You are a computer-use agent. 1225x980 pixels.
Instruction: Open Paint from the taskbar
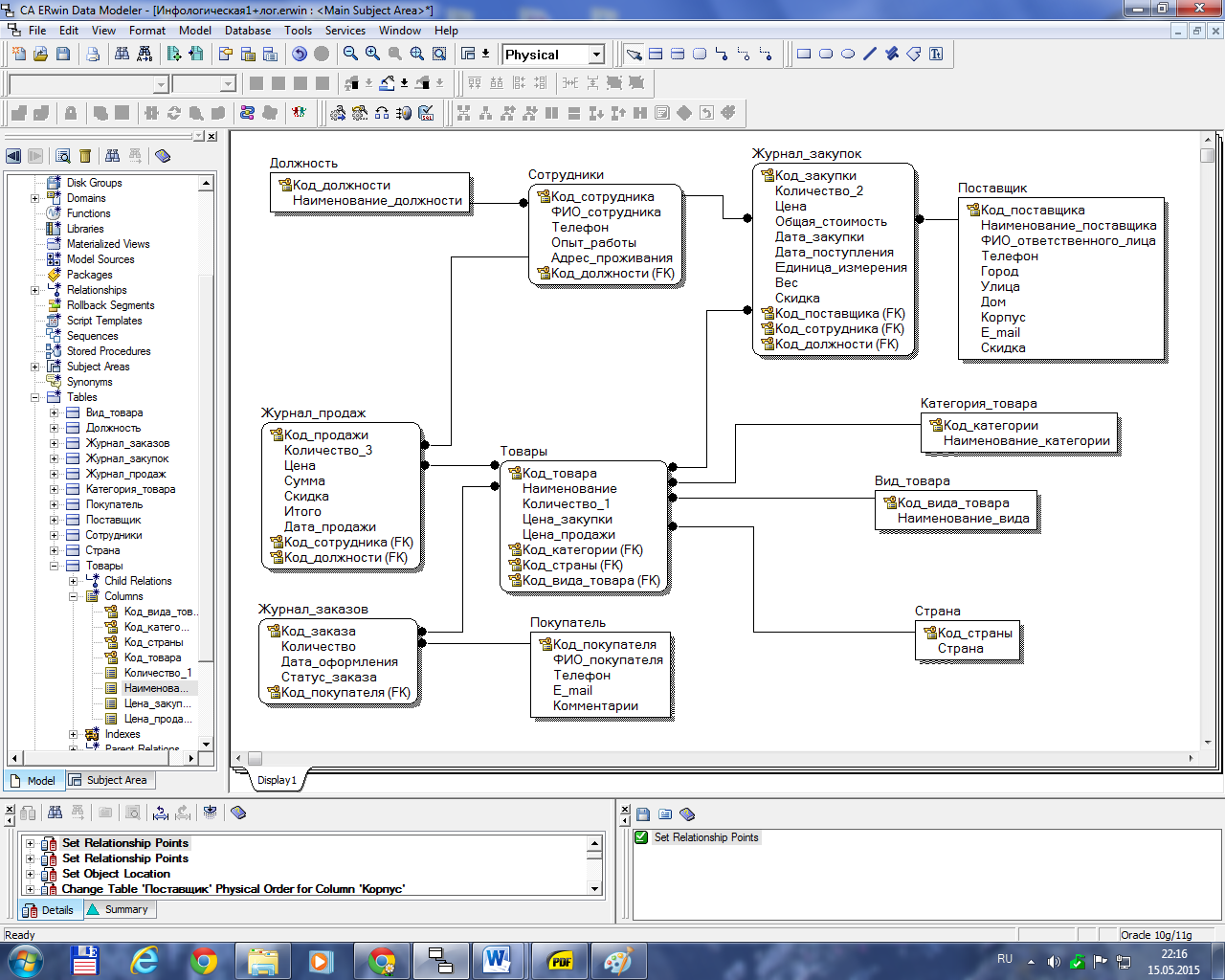(x=618, y=960)
